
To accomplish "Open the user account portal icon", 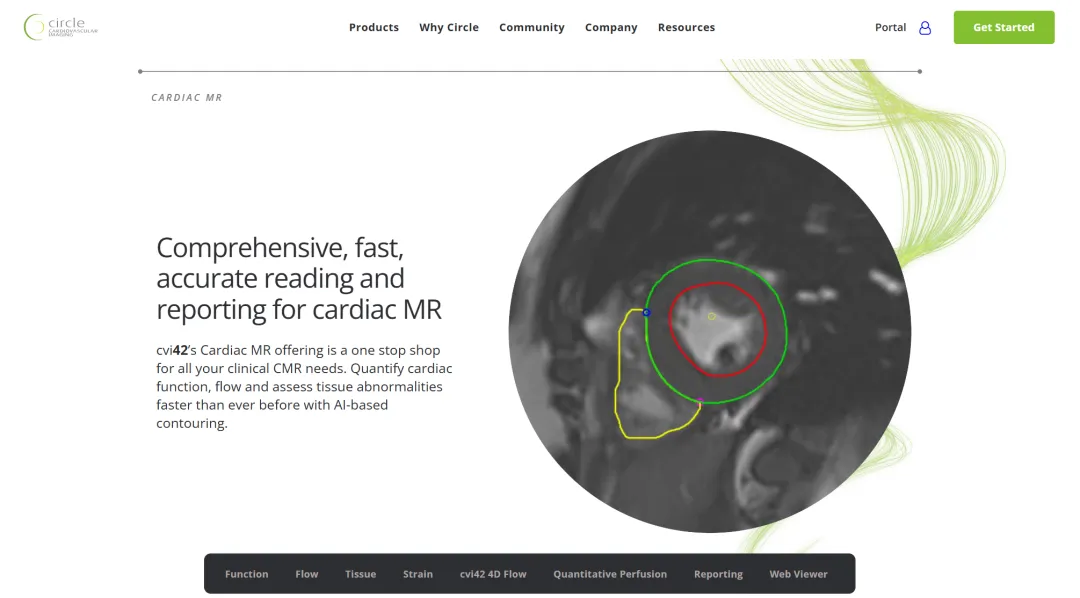I will pyautogui.click(x=925, y=28).
